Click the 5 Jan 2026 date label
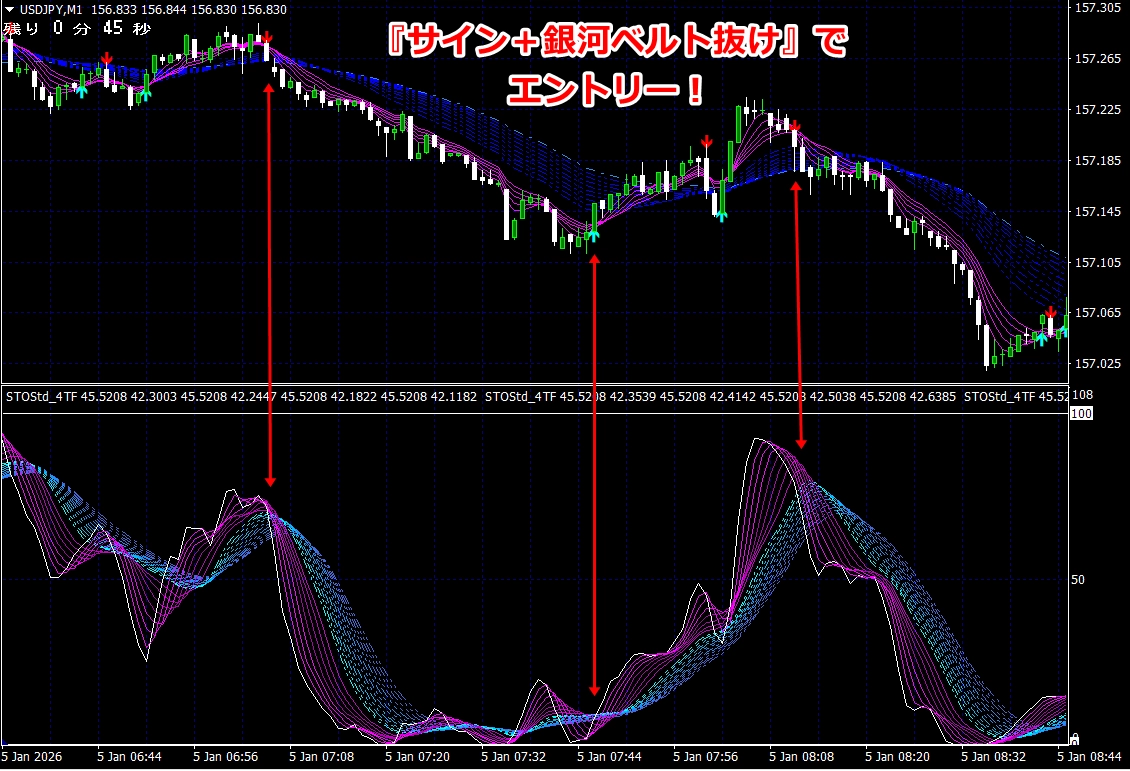This screenshot has width=1130, height=771. coord(33,758)
